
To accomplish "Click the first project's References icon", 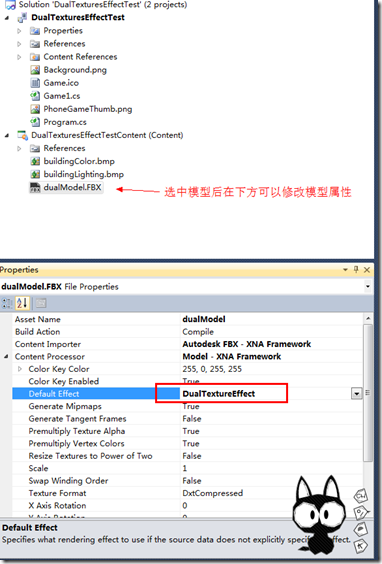I will point(35,44).
